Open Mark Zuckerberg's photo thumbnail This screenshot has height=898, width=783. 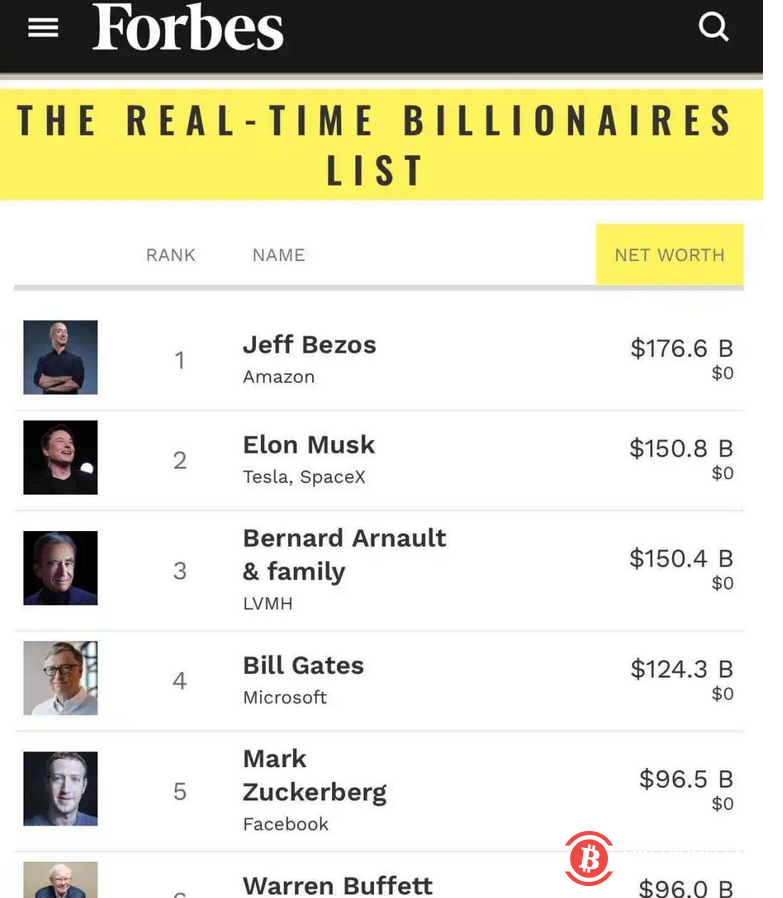click(x=61, y=788)
